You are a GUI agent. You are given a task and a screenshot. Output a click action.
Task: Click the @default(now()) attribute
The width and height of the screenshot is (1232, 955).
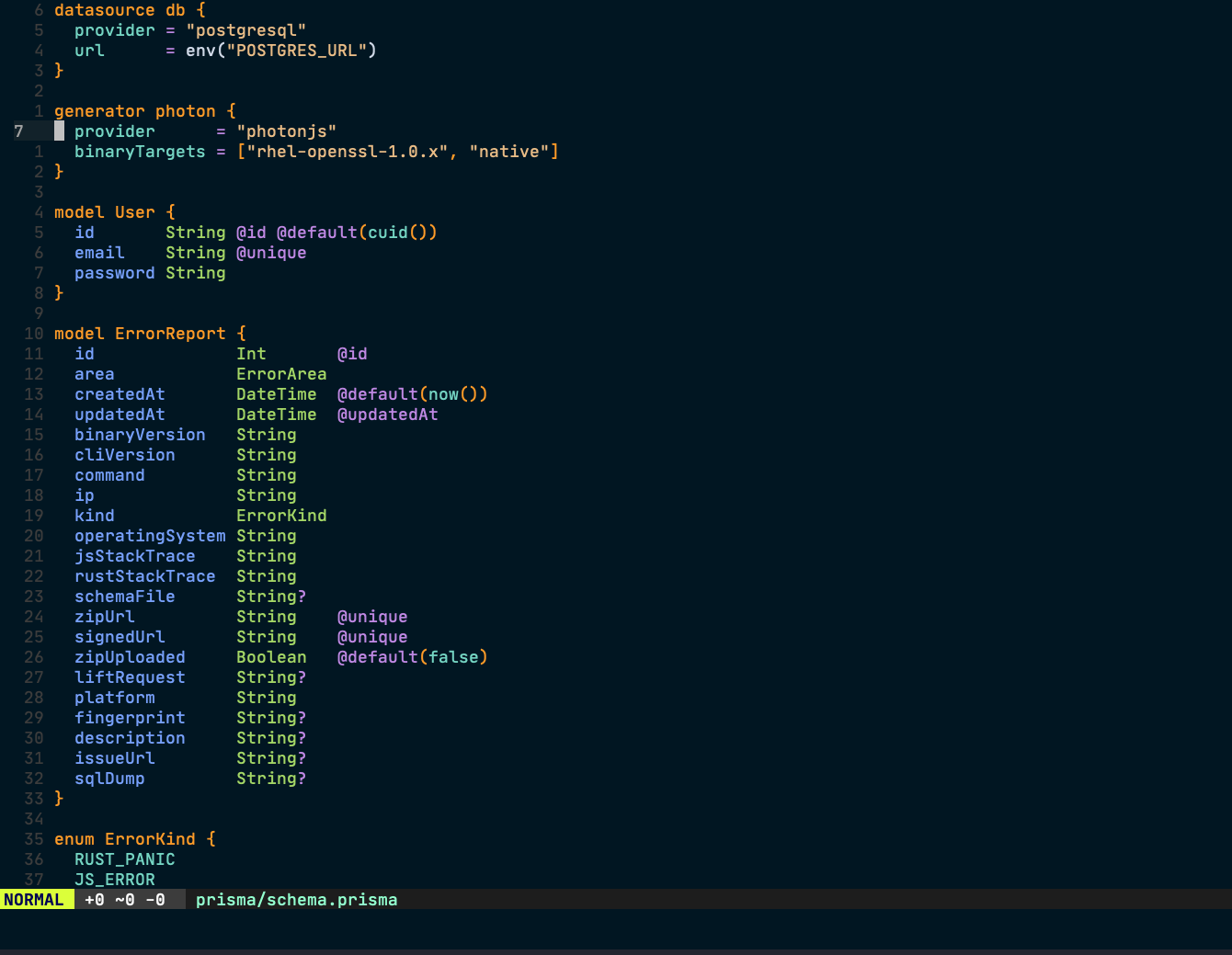click(x=413, y=394)
